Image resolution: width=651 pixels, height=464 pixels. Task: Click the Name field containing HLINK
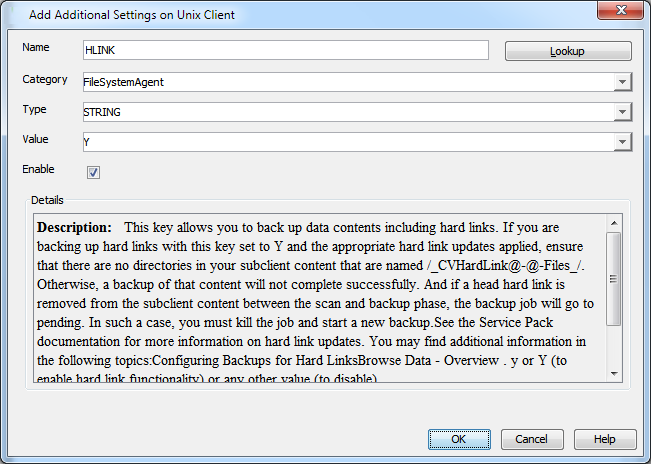285,50
